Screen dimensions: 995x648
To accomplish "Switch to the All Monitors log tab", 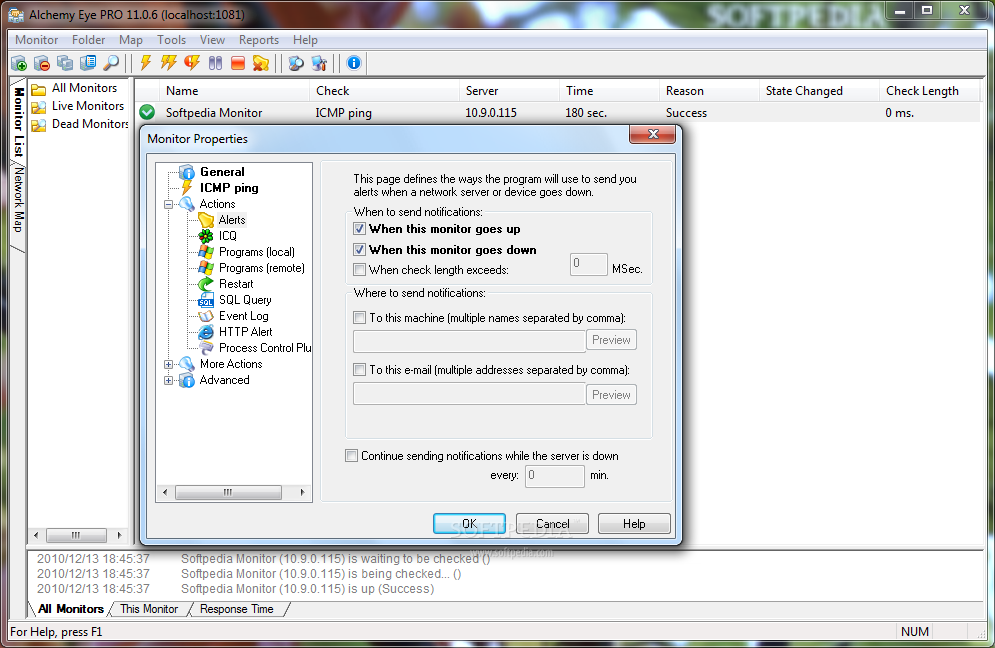I will tap(70, 609).
